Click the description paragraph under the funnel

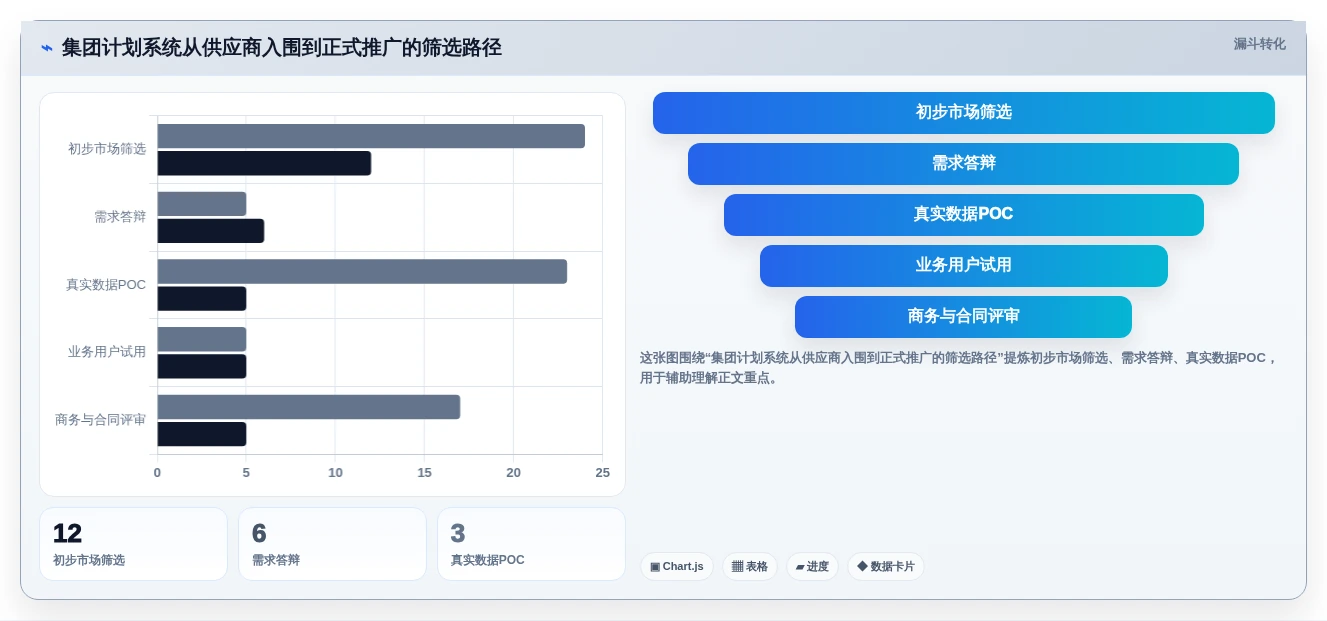click(960, 368)
